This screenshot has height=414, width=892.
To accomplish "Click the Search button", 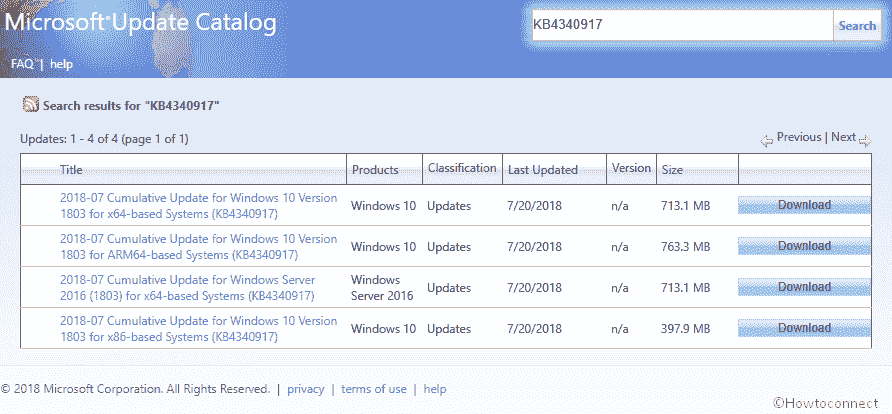I will 857,25.
